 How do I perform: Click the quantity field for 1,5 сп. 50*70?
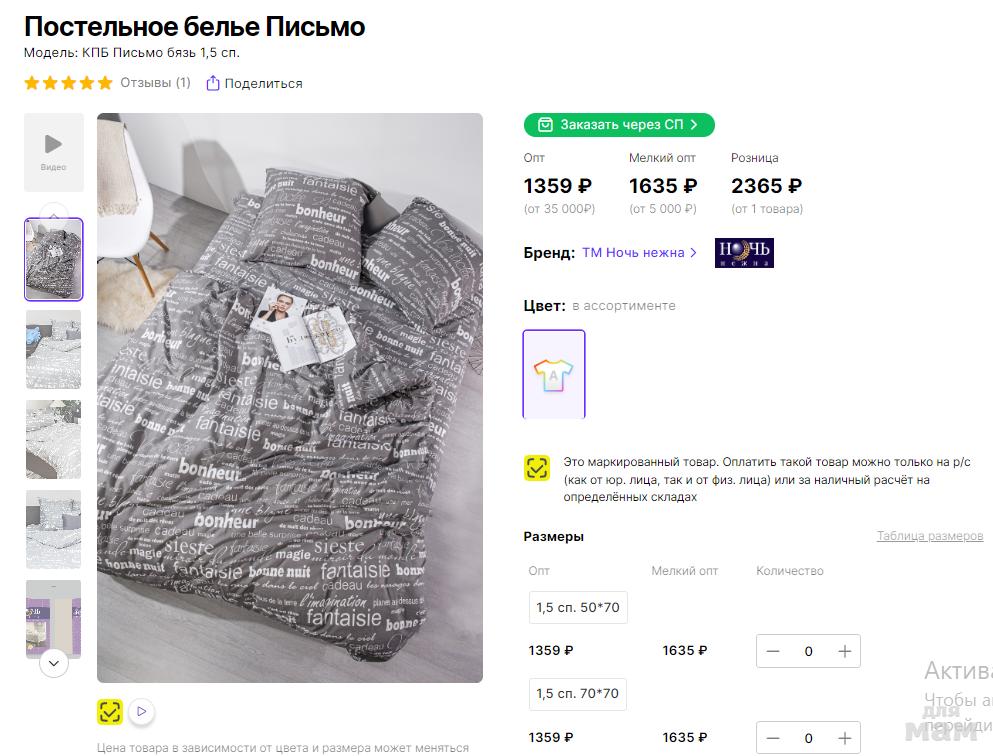[x=809, y=651]
